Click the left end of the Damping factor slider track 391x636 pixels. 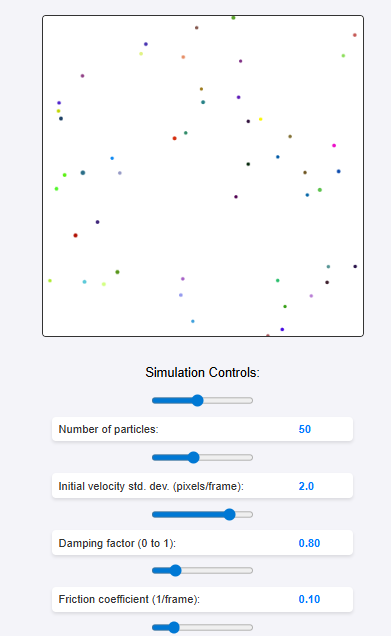pos(154,514)
